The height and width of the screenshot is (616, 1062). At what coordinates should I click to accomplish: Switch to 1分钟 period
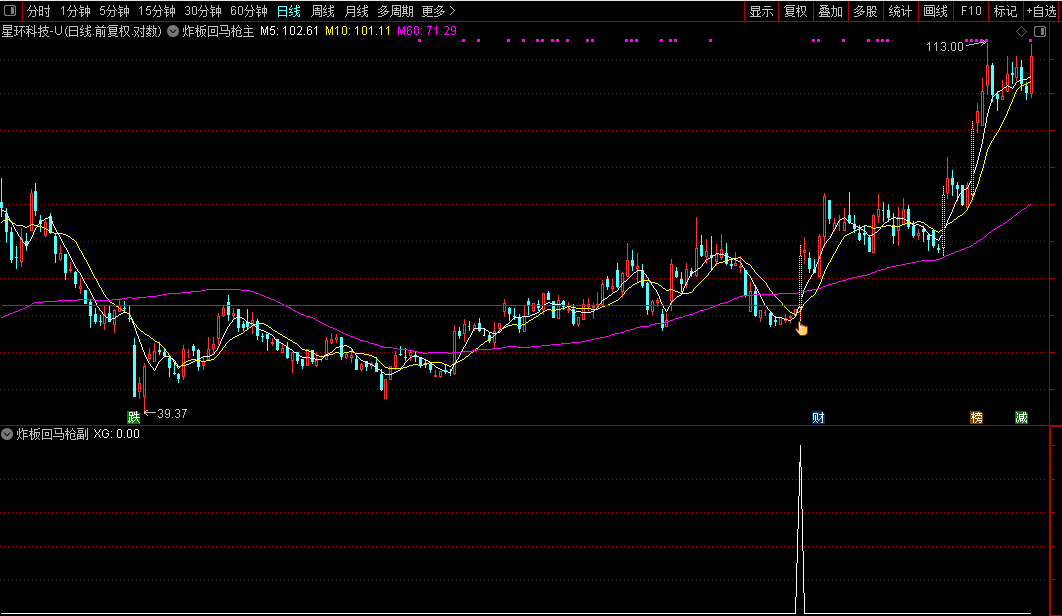[x=75, y=12]
